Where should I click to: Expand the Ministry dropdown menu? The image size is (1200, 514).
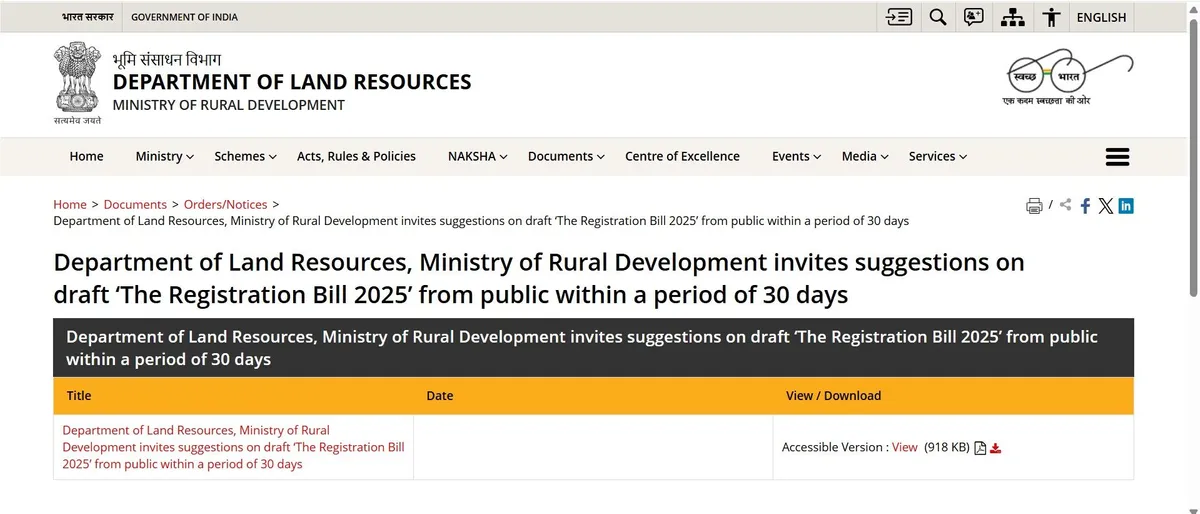(164, 157)
